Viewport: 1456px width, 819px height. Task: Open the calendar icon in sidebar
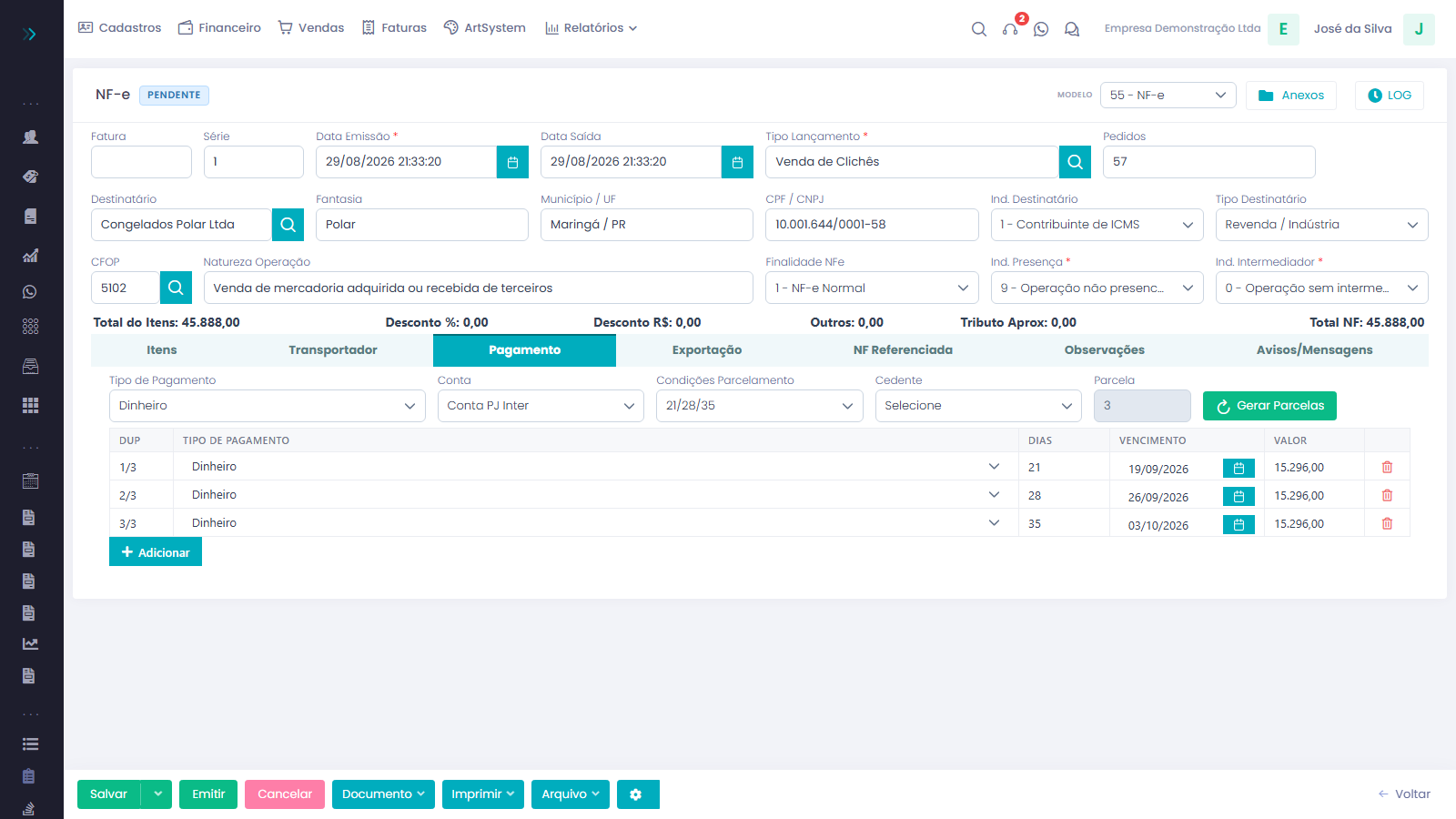point(30,481)
